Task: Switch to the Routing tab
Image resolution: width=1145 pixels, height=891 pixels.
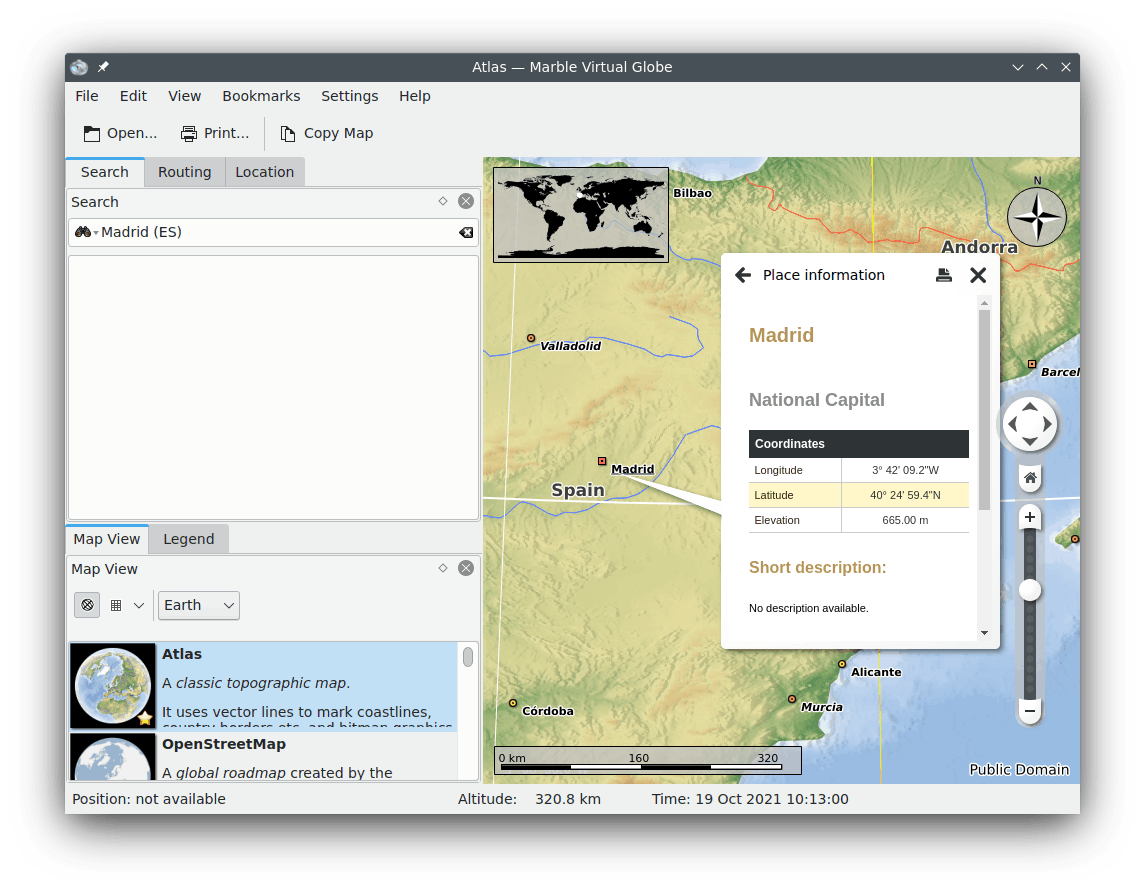Action: click(x=185, y=172)
